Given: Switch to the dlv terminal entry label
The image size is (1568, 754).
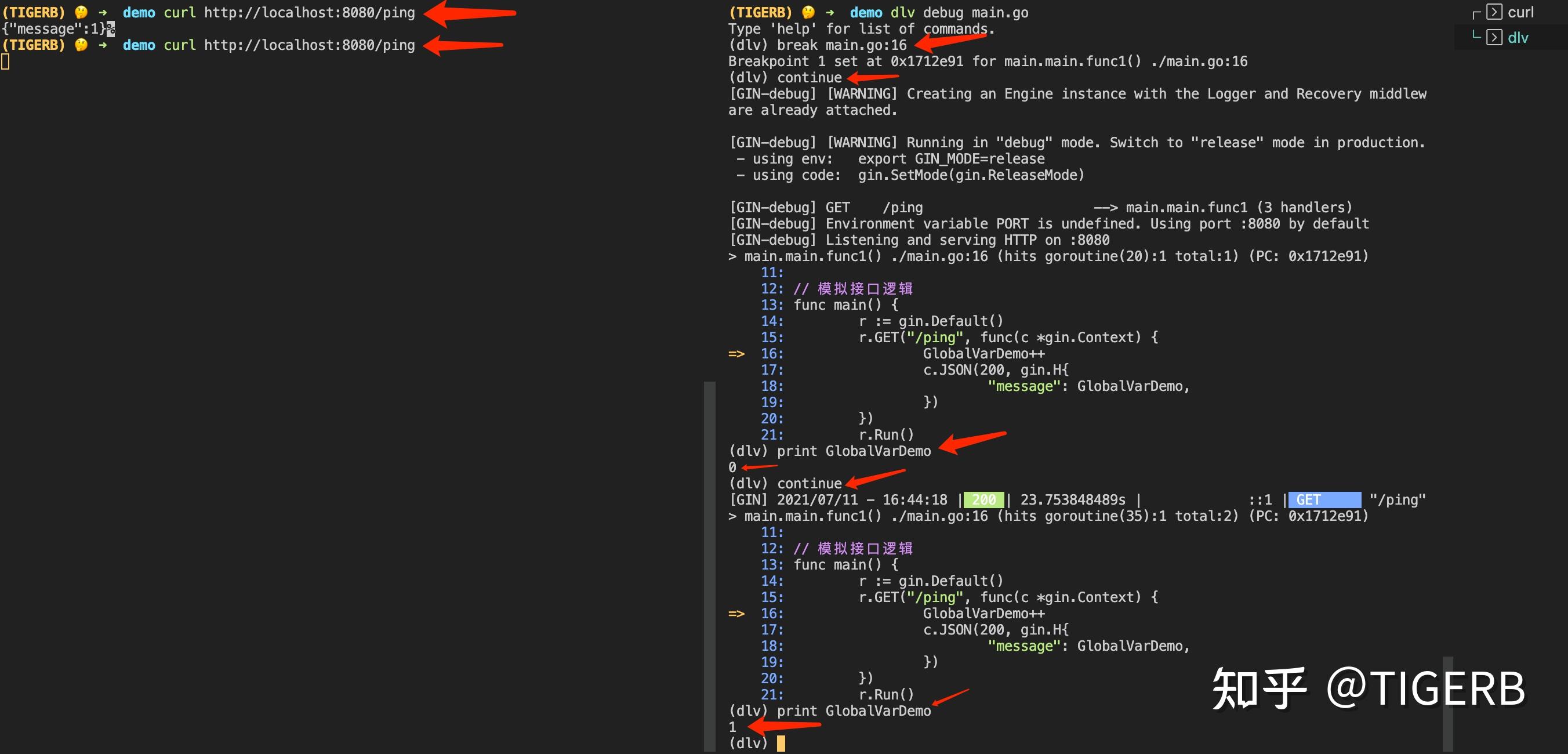Looking at the screenshot, I should (1518, 38).
